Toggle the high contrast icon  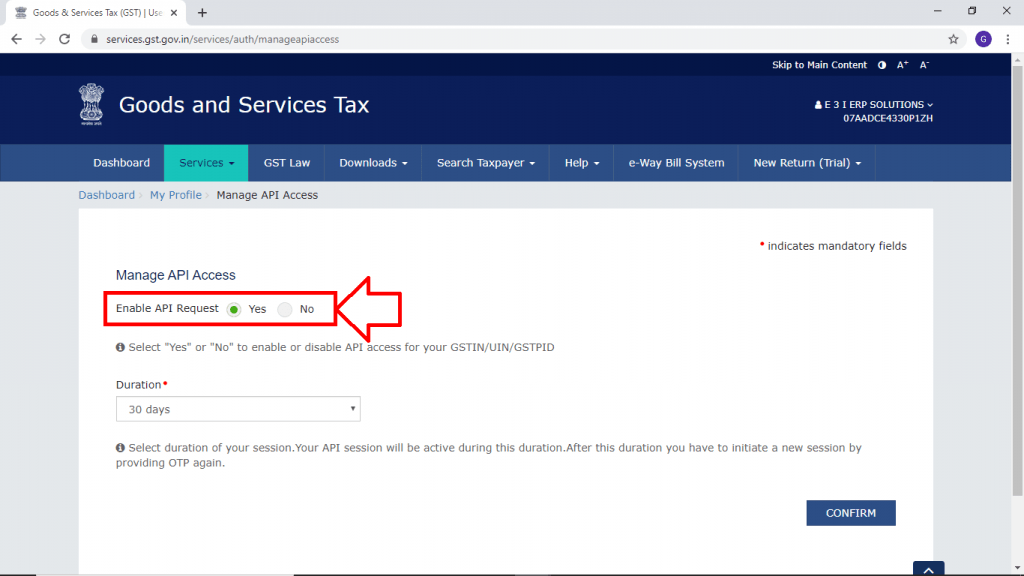point(882,65)
